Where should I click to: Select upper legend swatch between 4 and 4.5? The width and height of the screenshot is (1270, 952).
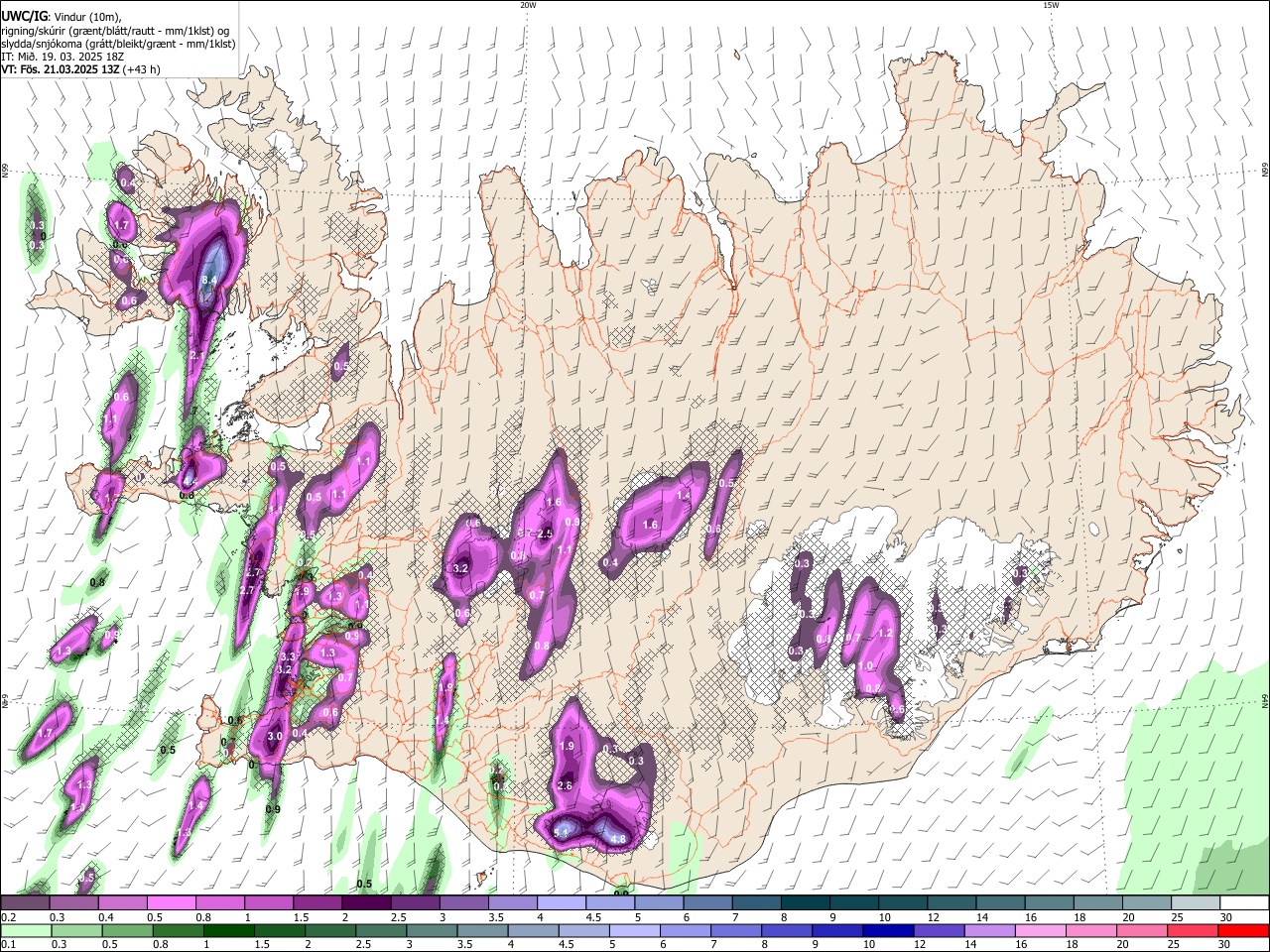(x=562, y=903)
